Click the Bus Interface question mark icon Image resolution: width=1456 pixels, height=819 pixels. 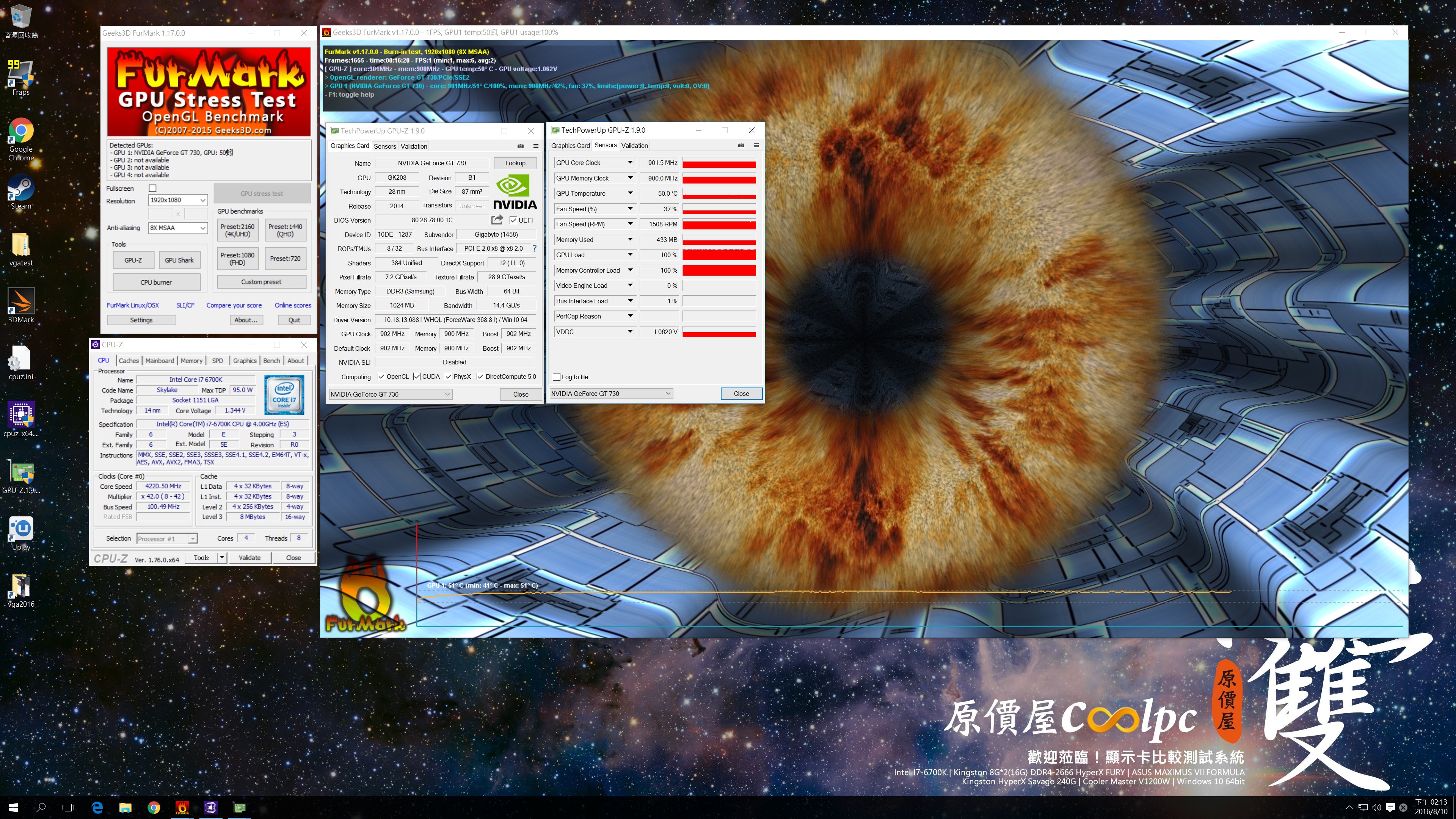[534, 248]
